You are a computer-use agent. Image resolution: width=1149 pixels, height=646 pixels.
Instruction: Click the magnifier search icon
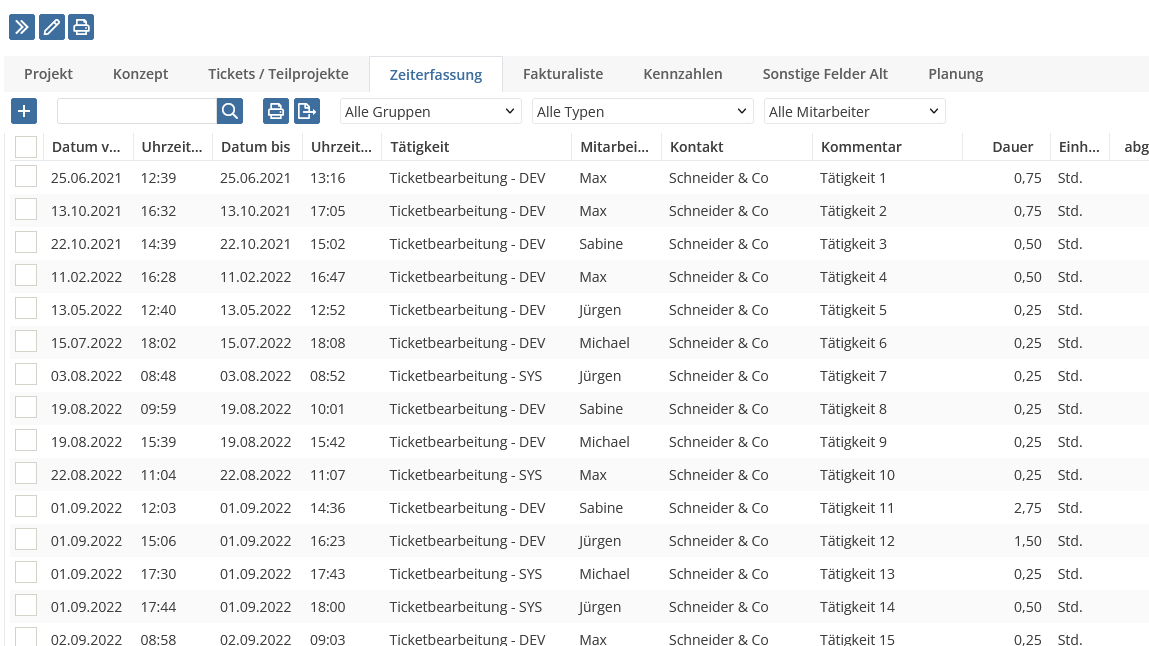click(230, 111)
